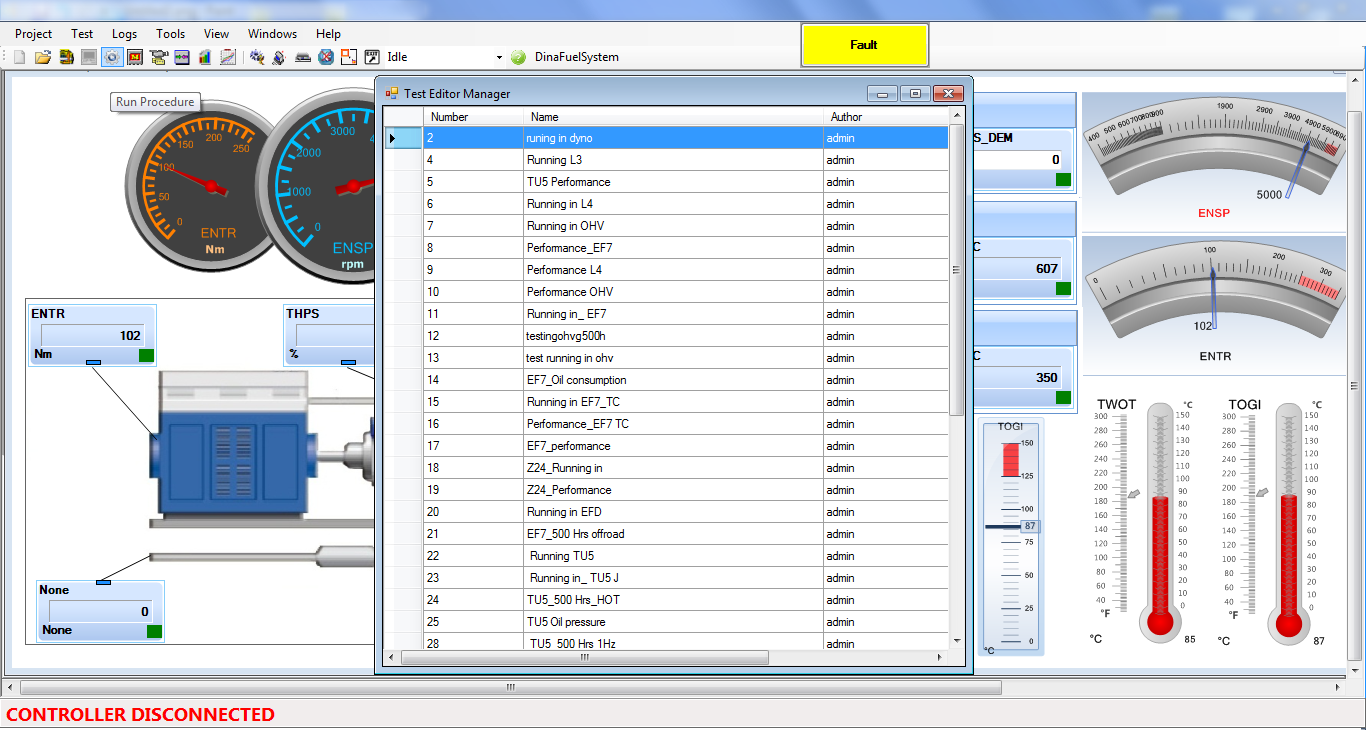
Task: Click the main window horizontal scrollbar thumb
Action: point(510,687)
